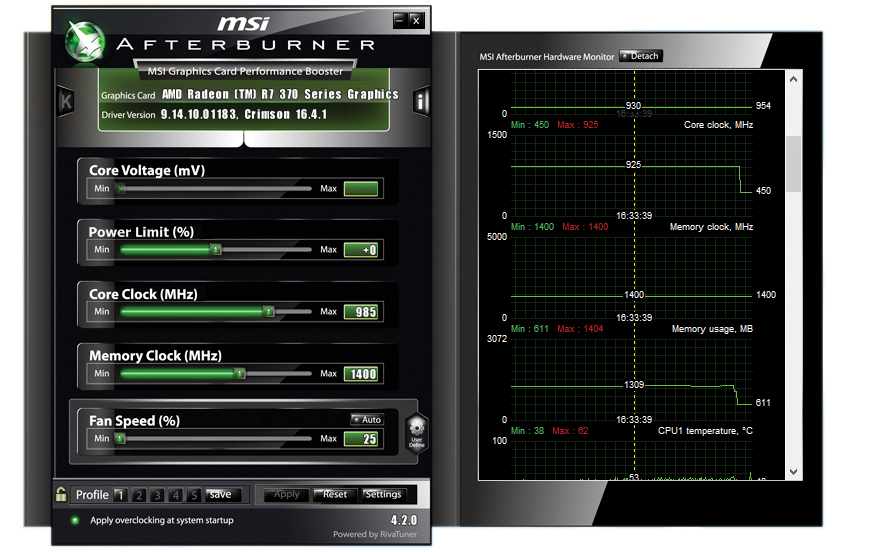Screen dimensions: 884x552
Task: Click the MSI Afterburner Hardware Monitor title
Action: pyautogui.click(x=546, y=56)
